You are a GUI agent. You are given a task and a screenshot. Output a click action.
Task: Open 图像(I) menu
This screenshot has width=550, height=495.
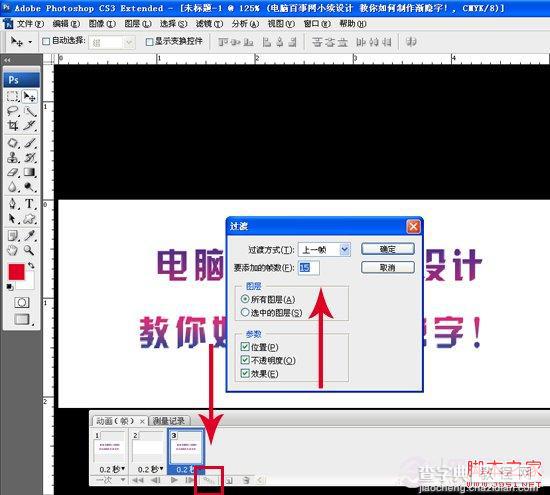click(x=102, y=24)
